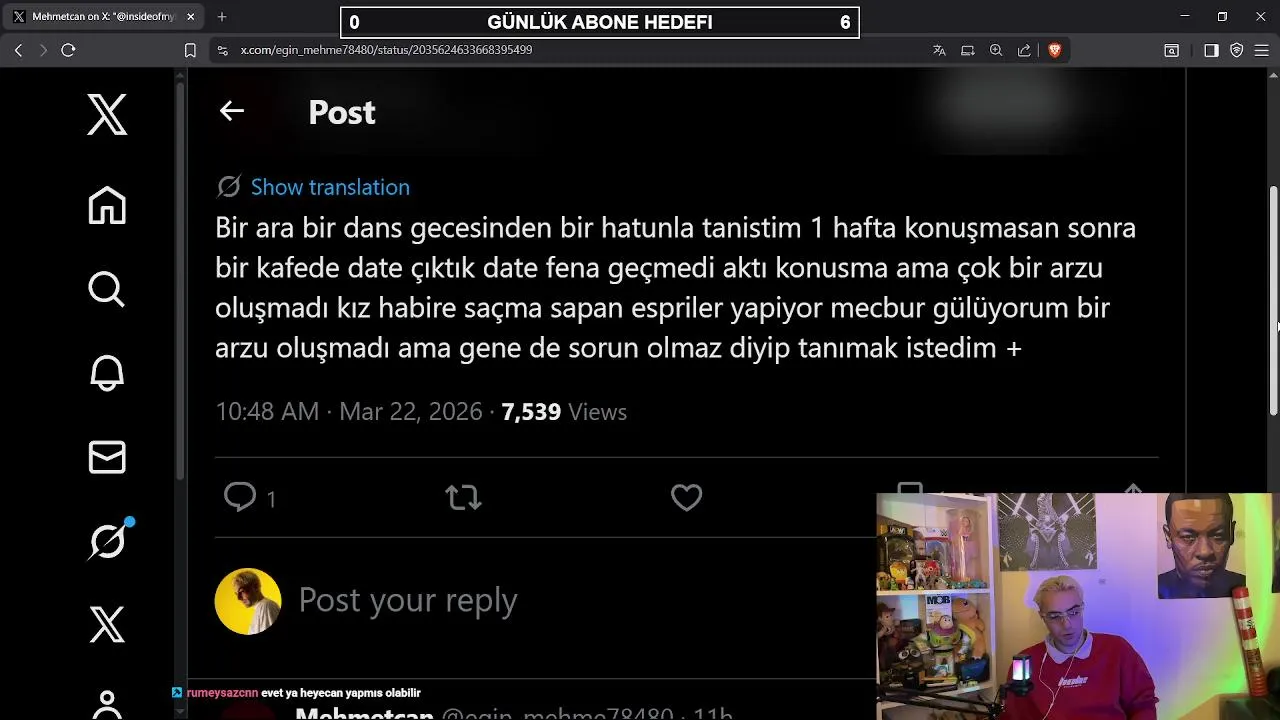Reload the page with refresh button

[x=68, y=50]
